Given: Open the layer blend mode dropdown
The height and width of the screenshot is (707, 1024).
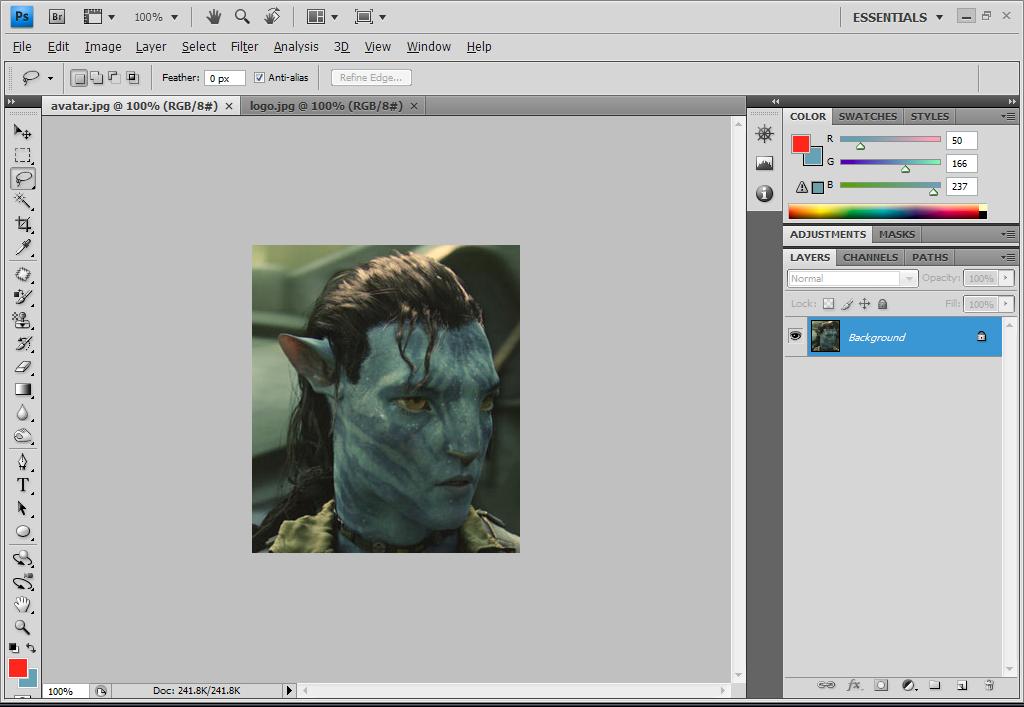Looking at the screenshot, I should [x=852, y=278].
